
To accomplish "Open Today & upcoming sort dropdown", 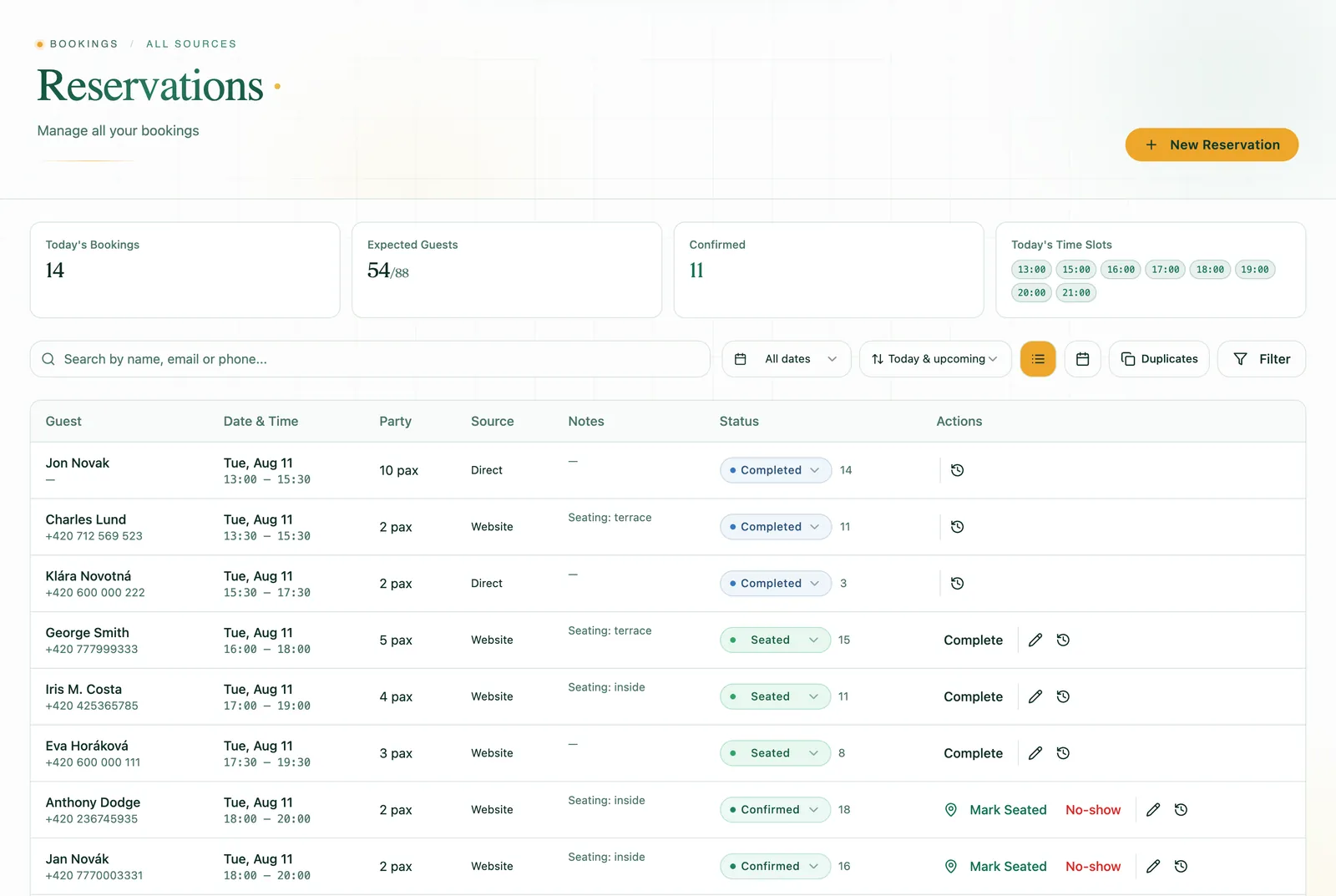I will 935,359.
